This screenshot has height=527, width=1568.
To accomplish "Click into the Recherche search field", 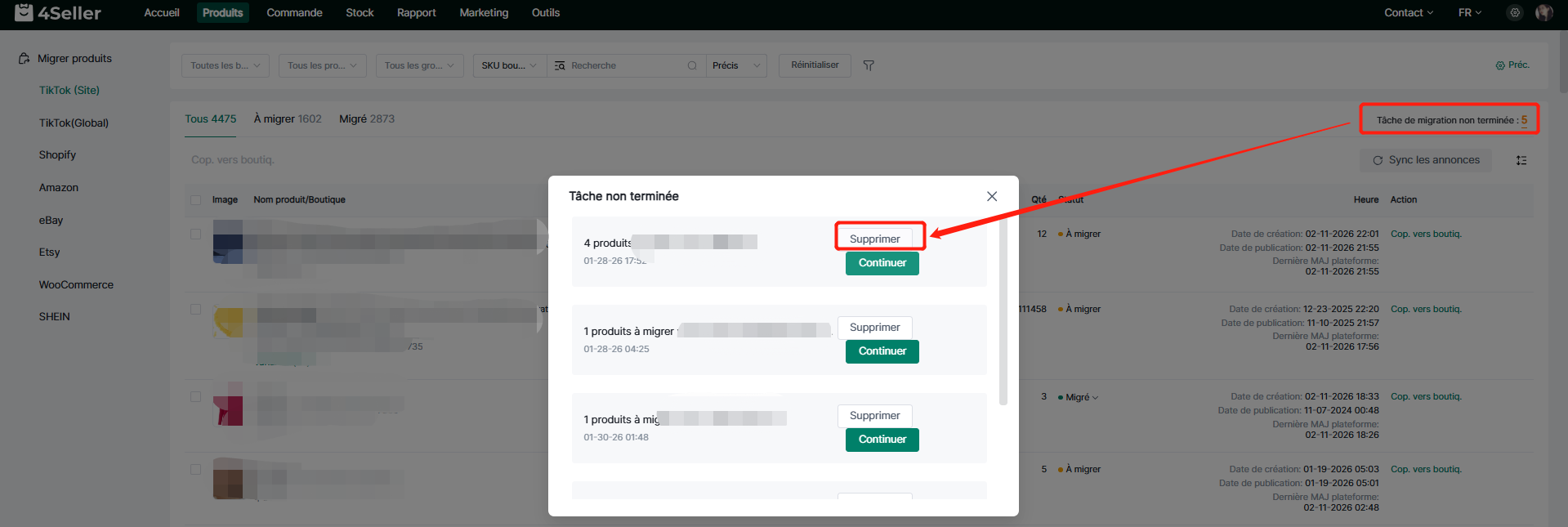I will pyautogui.click(x=621, y=65).
